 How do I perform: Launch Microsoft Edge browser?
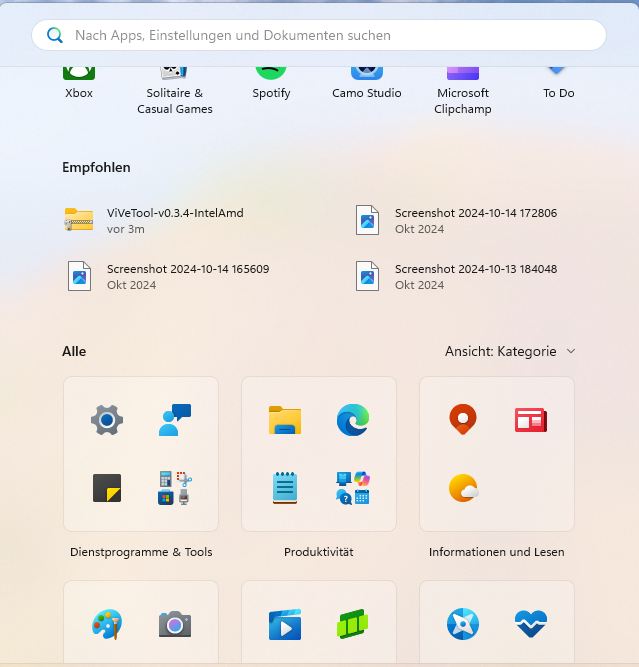click(x=353, y=420)
